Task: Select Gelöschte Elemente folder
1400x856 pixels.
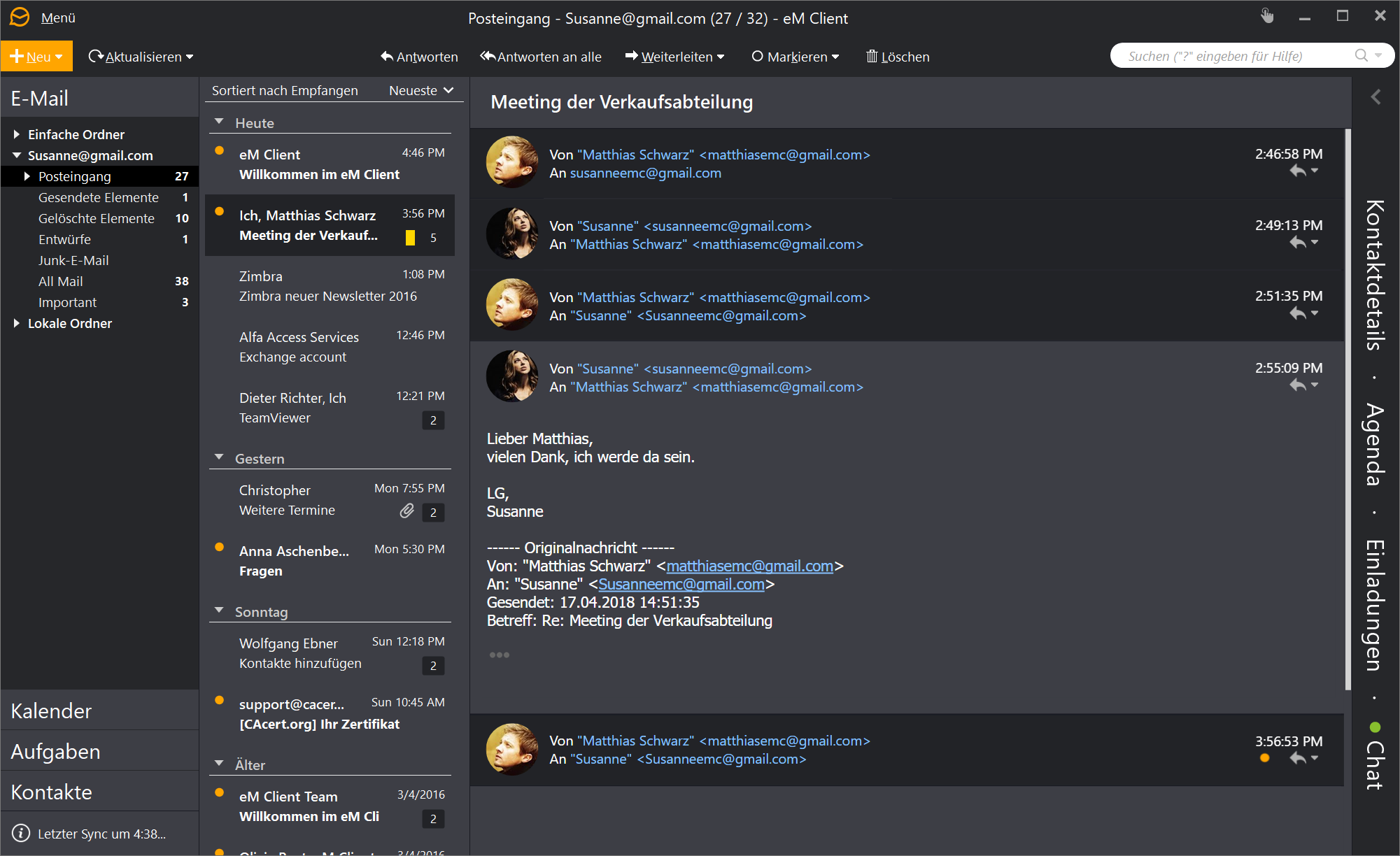Action: click(x=99, y=218)
